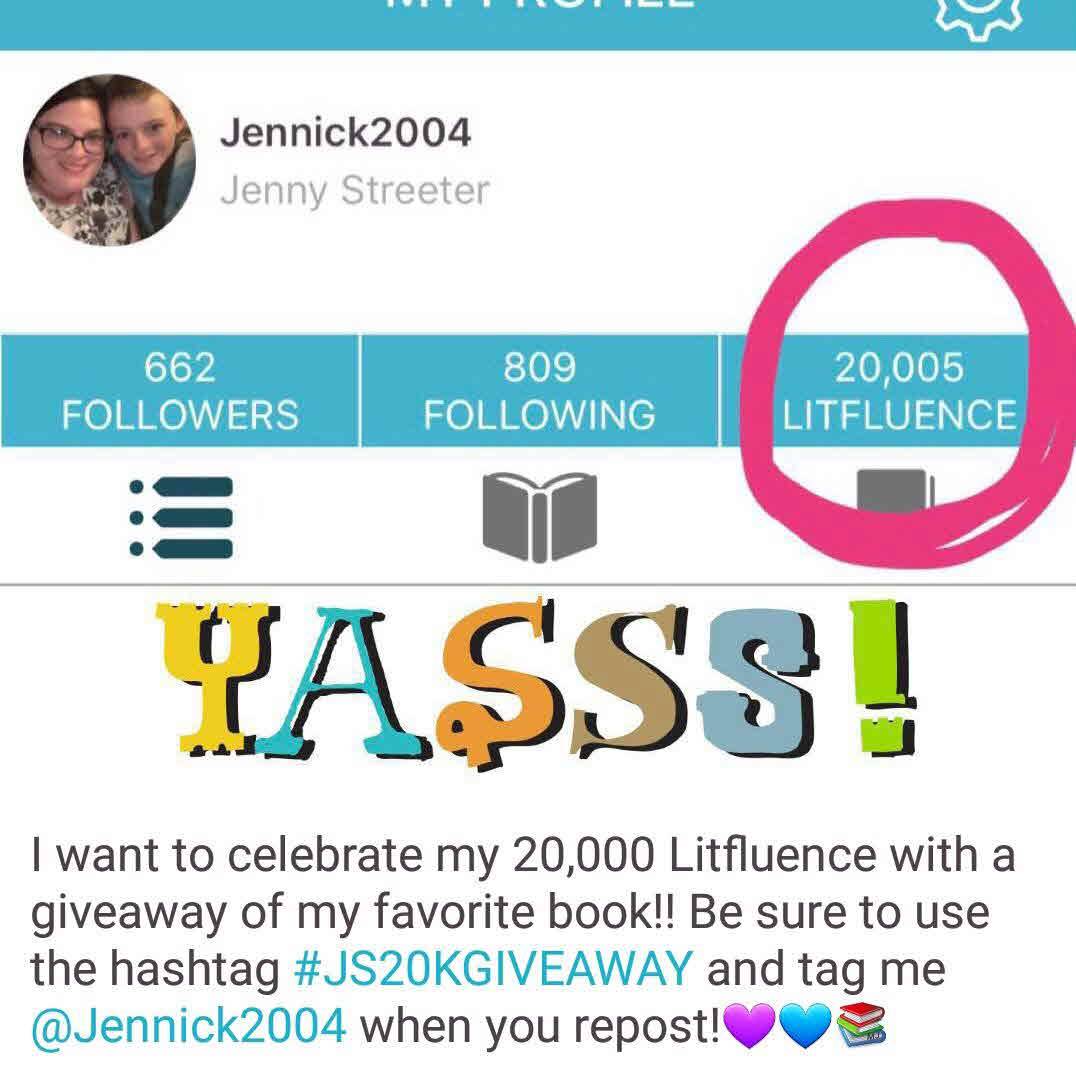Tap the stacked books emoji
1076x1076 pixels.
(x=861, y=1024)
